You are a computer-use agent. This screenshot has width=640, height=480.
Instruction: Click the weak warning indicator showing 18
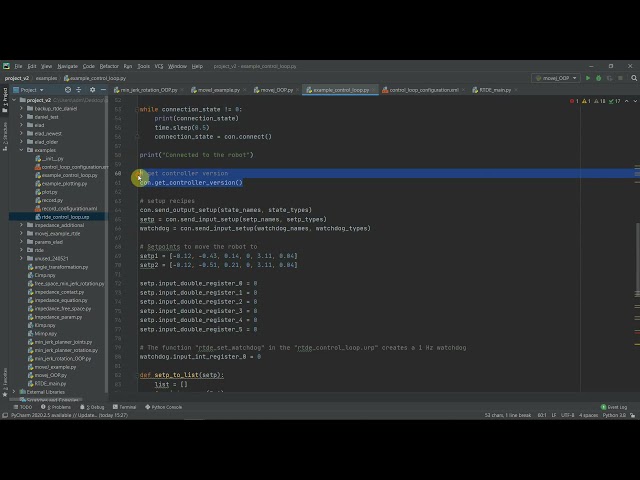click(600, 101)
